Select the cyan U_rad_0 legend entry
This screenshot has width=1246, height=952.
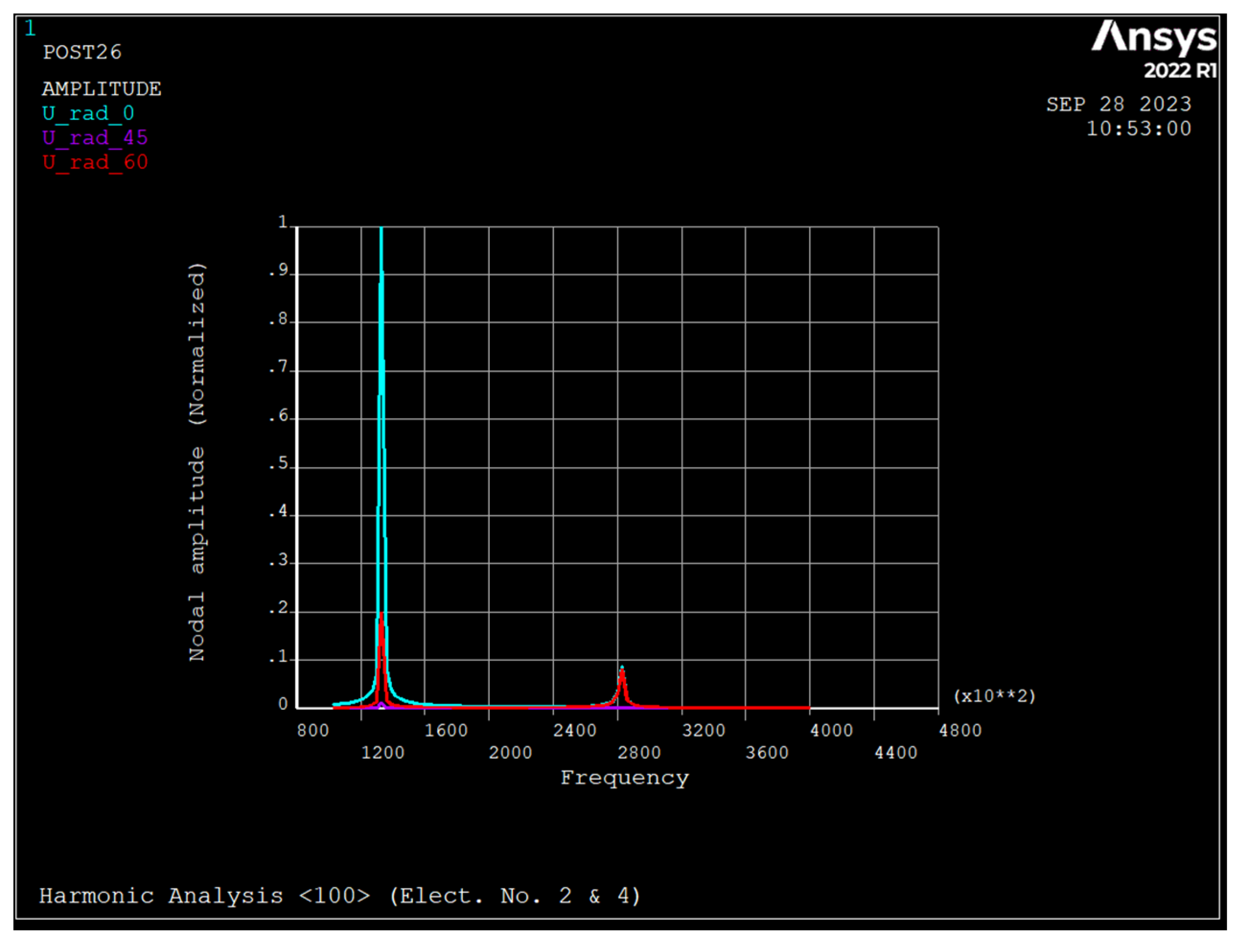click(88, 113)
